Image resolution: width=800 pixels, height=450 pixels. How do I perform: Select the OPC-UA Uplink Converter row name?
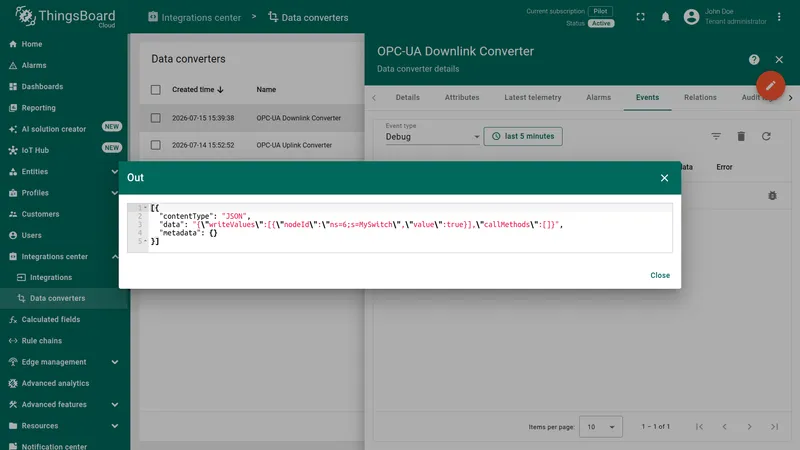[x=294, y=145]
